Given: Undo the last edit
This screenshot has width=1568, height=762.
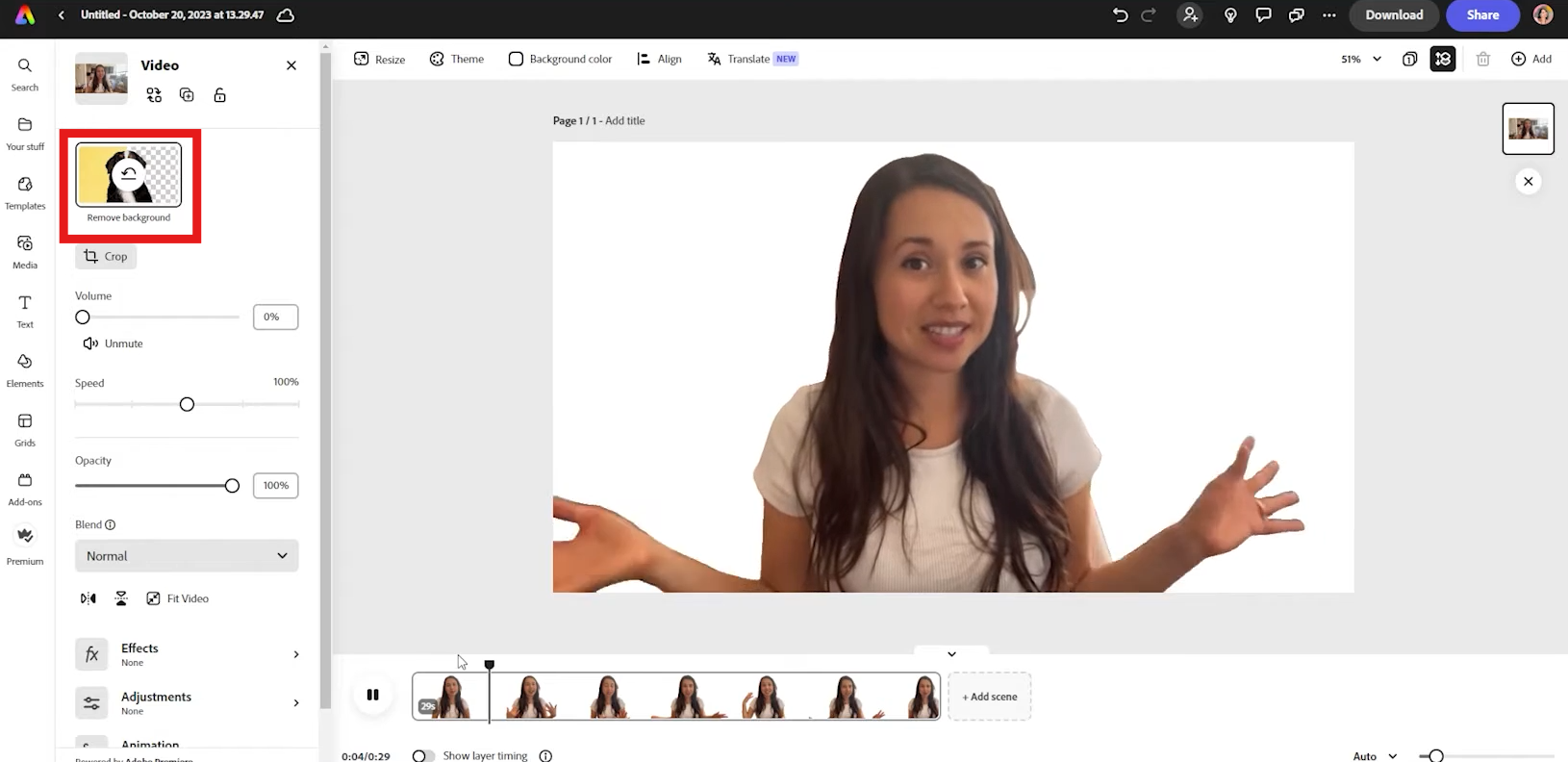Looking at the screenshot, I should (1120, 15).
